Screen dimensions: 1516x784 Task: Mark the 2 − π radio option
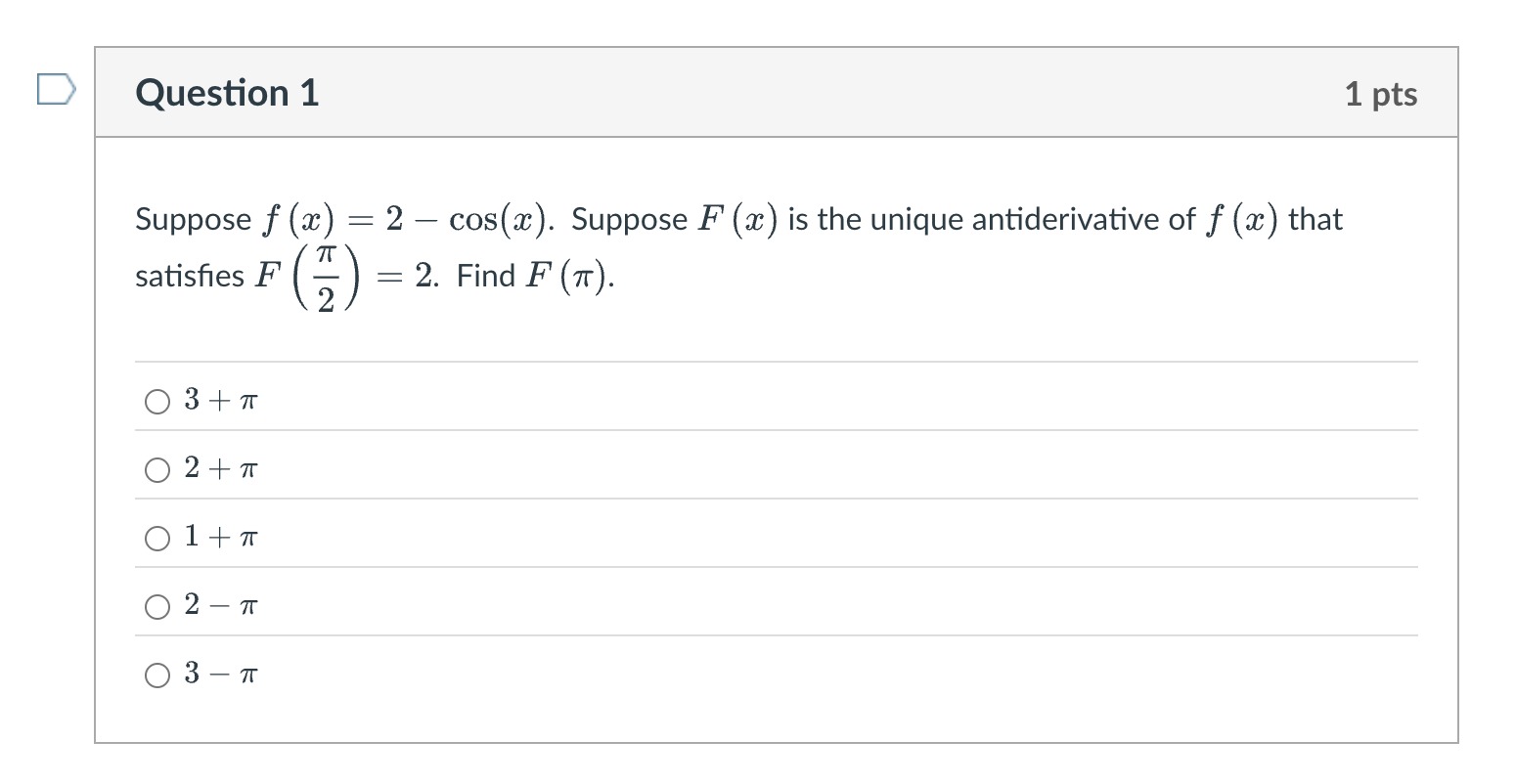click(157, 606)
